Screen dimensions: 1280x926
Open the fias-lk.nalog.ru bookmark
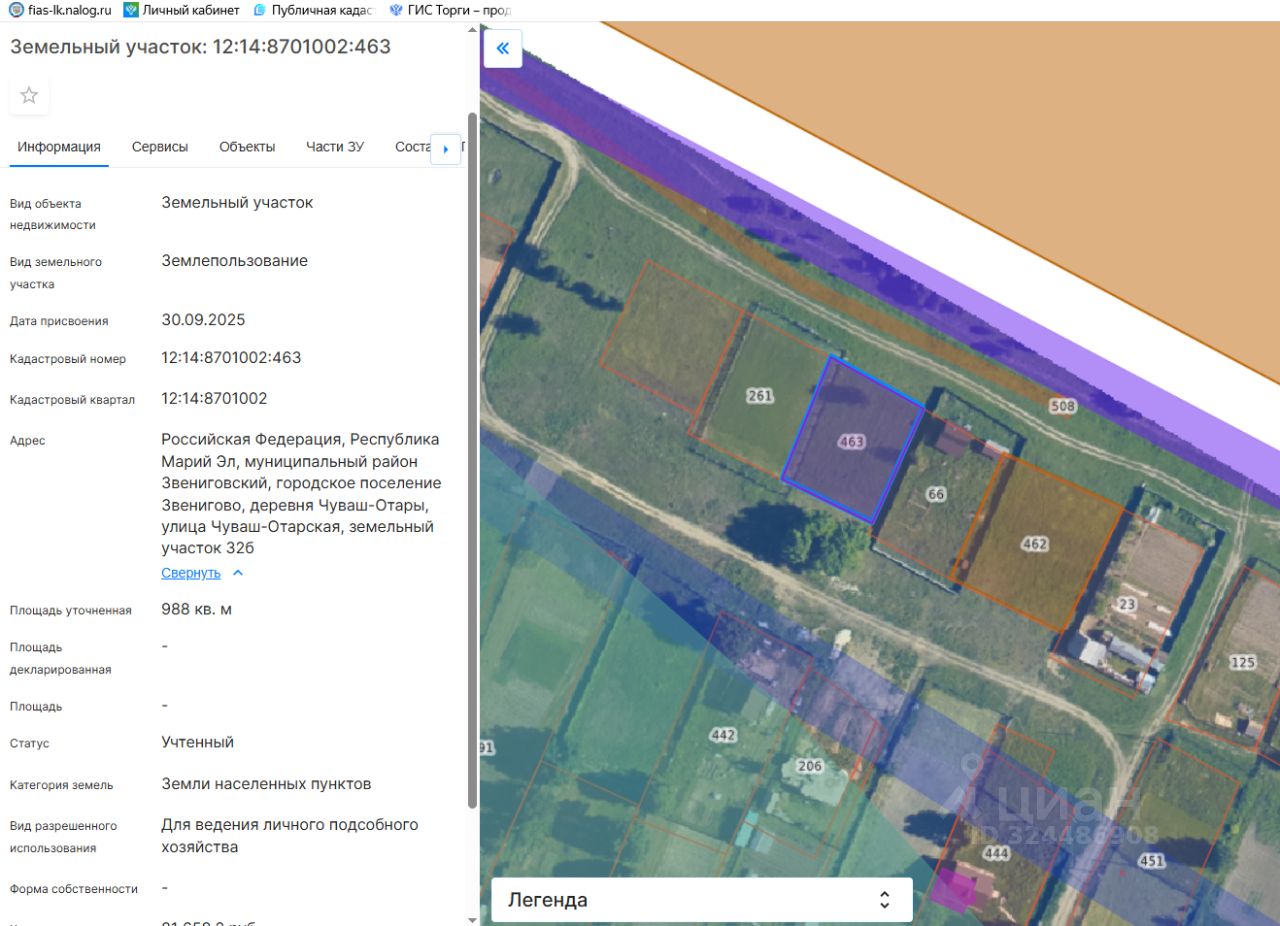click(60, 10)
